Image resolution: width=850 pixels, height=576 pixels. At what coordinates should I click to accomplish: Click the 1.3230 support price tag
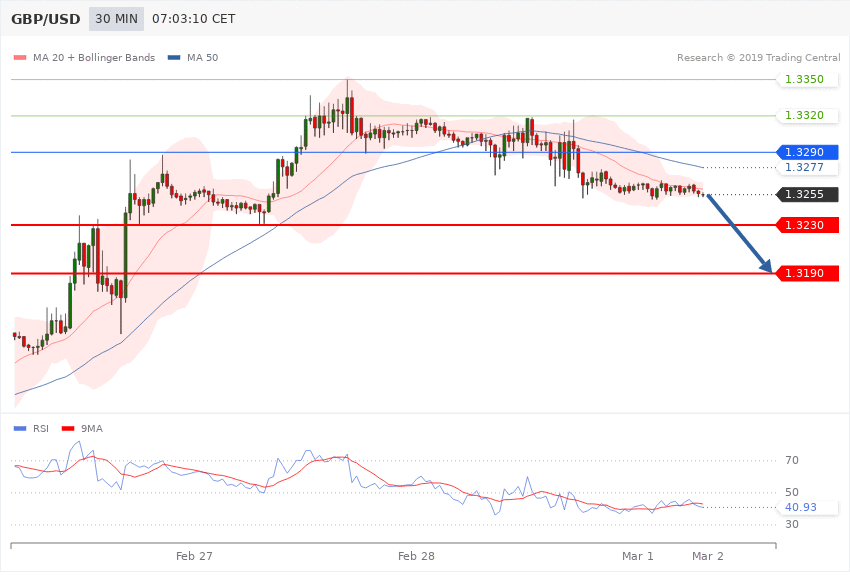click(x=808, y=225)
